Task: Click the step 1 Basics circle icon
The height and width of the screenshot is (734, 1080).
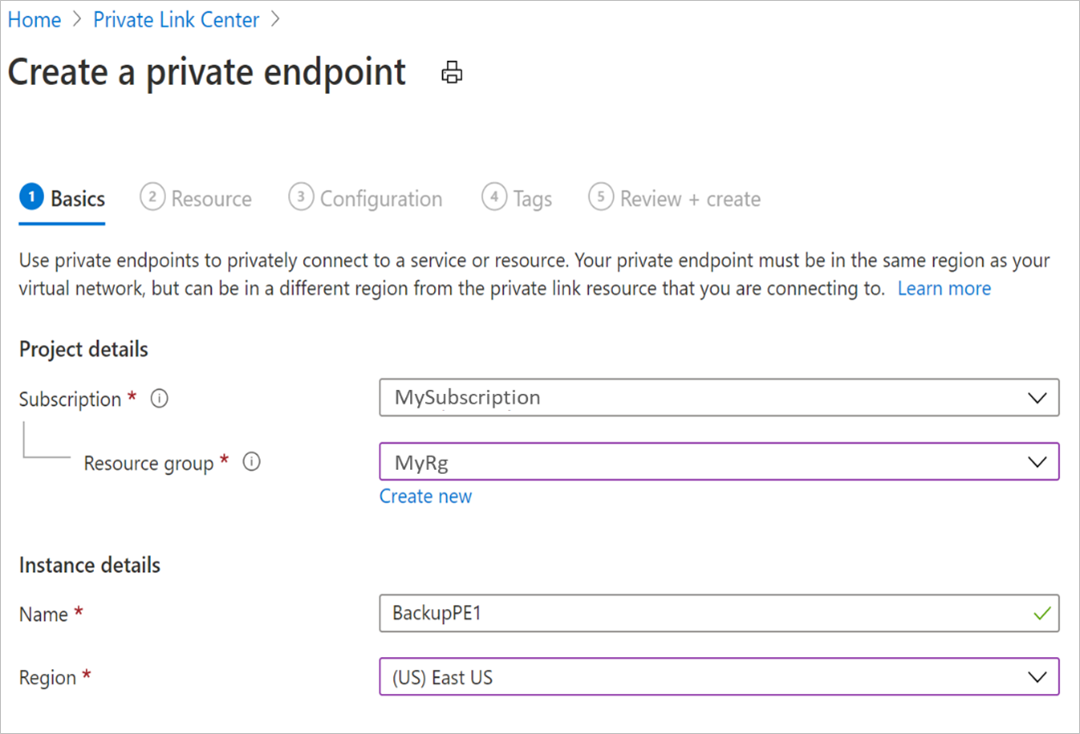Action: pyautogui.click(x=31, y=197)
